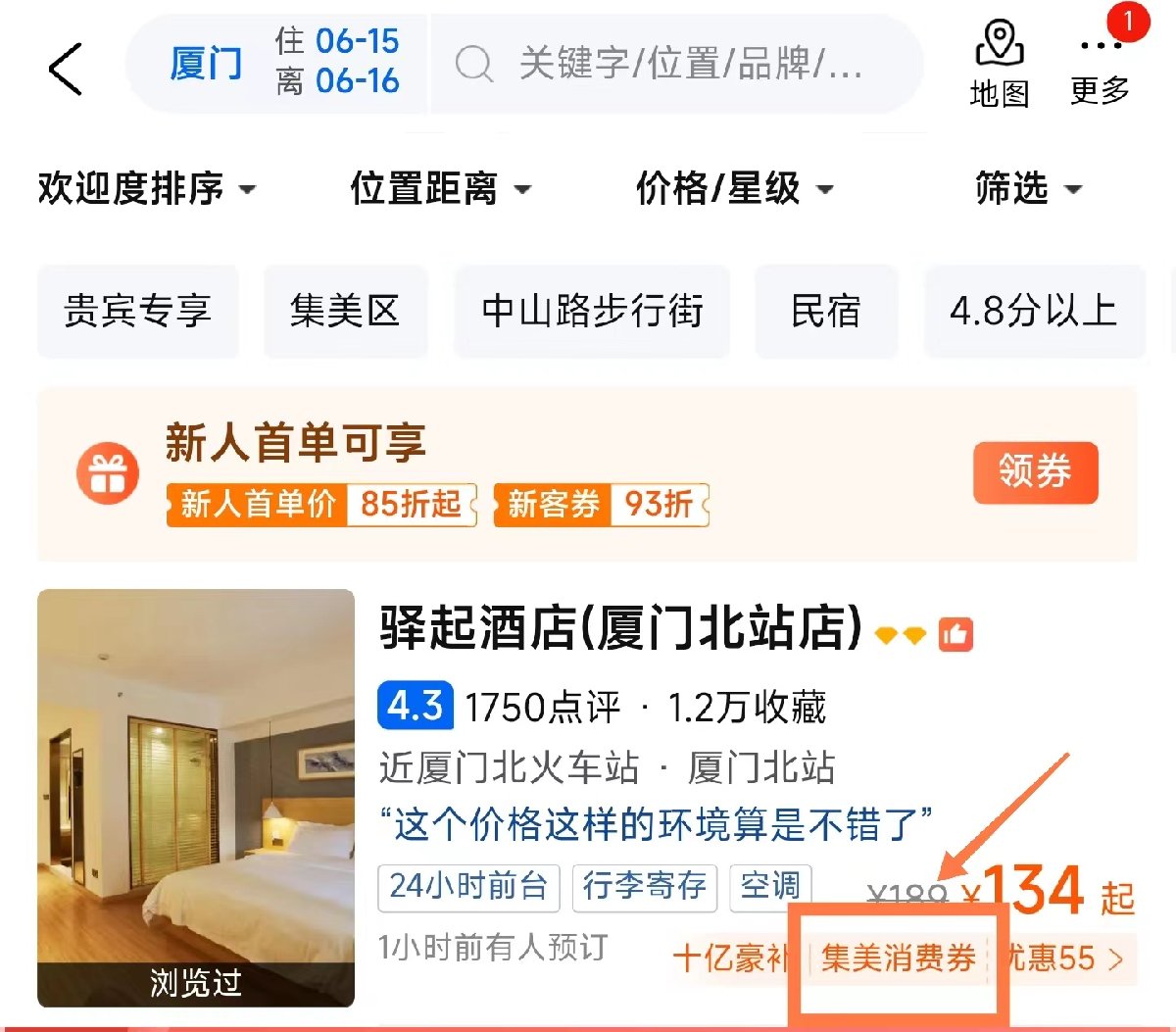This screenshot has height=1032, width=1176.
Task: Expand the 位置距离 dropdown
Action: [x=441, y=188]
